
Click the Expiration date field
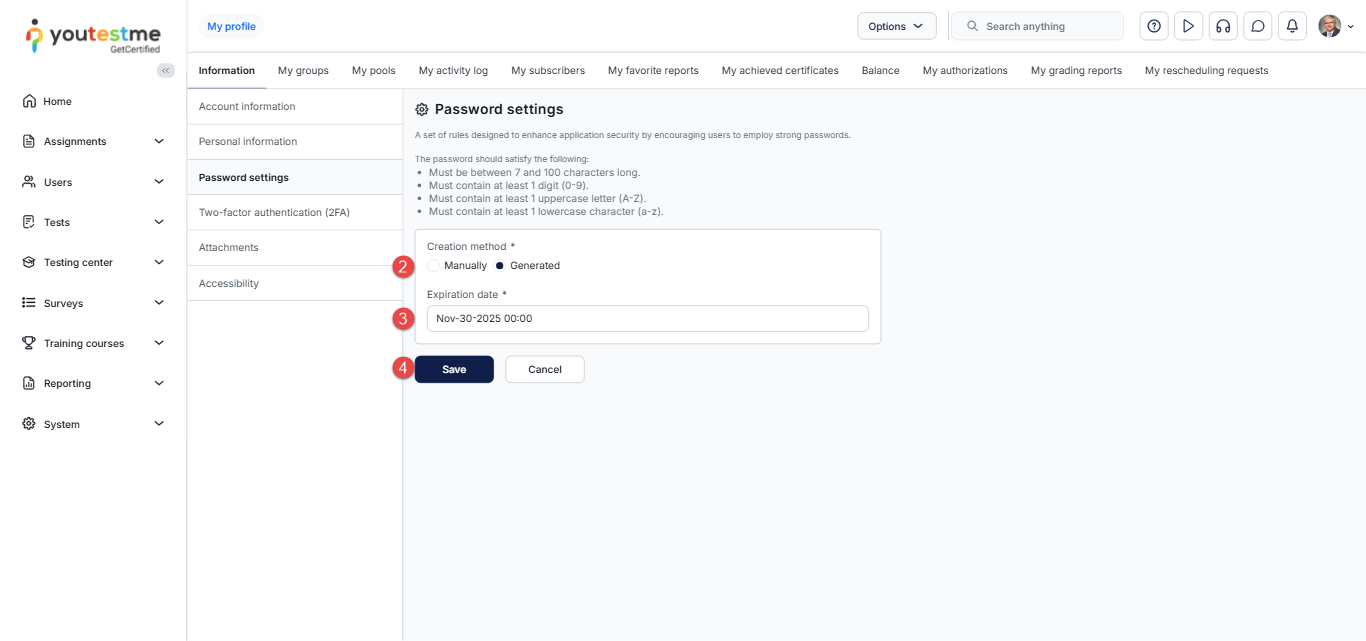point(647,318)
